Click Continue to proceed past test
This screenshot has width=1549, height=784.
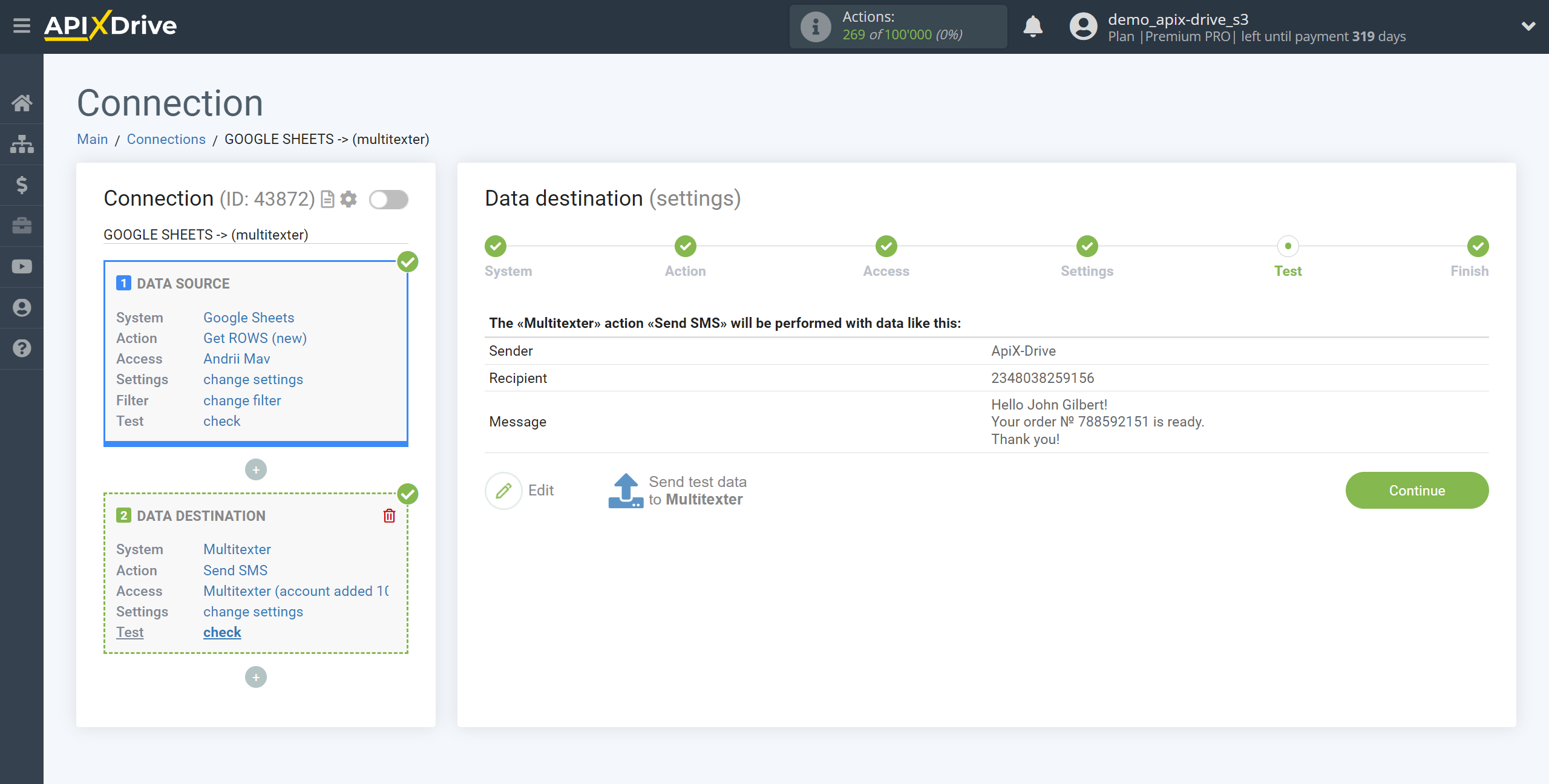tap(1417, 490)
